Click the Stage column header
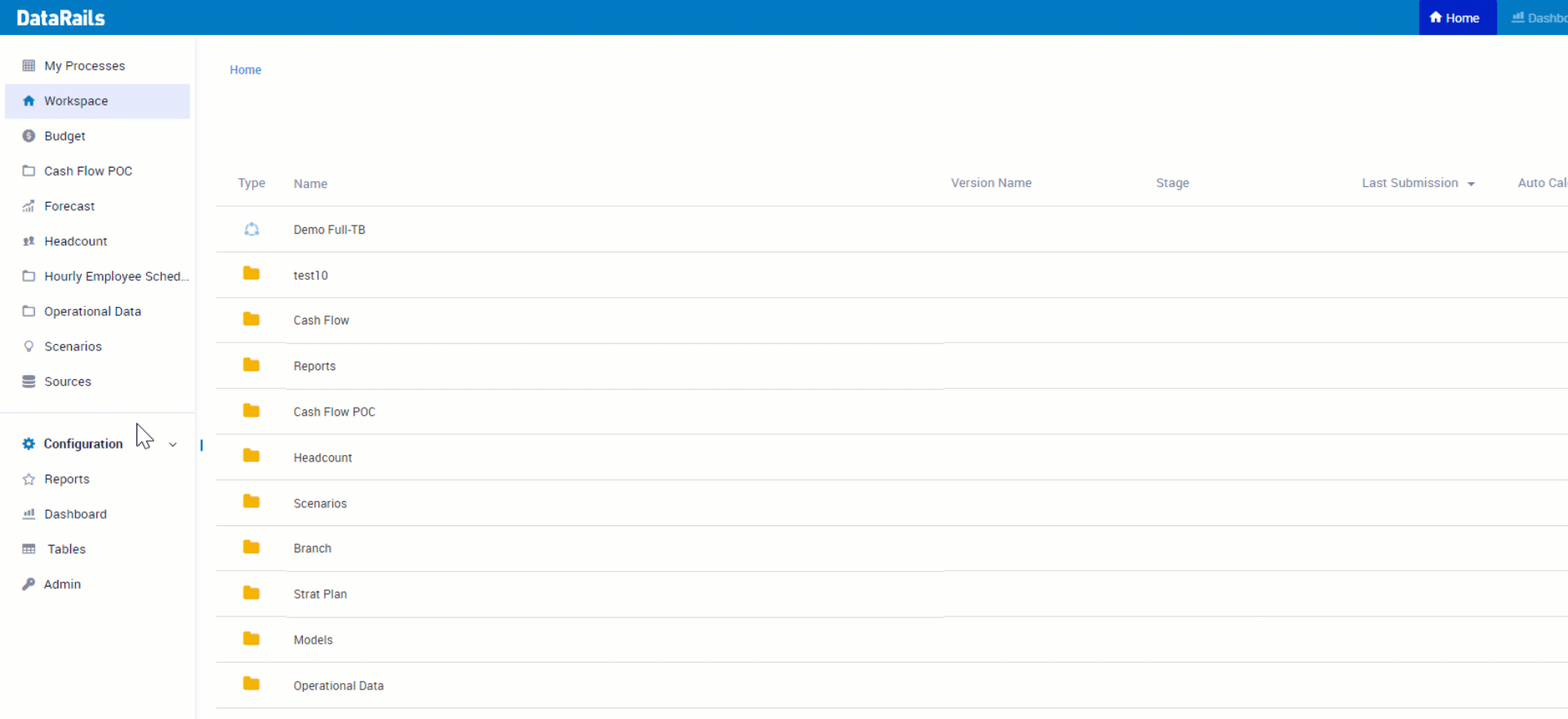 click(x=1172, y=183)
